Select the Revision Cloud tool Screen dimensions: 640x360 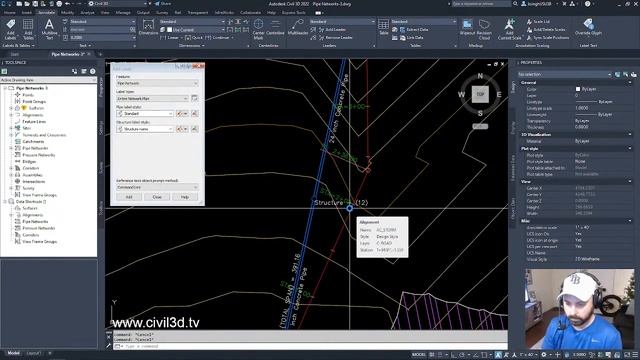484,29
